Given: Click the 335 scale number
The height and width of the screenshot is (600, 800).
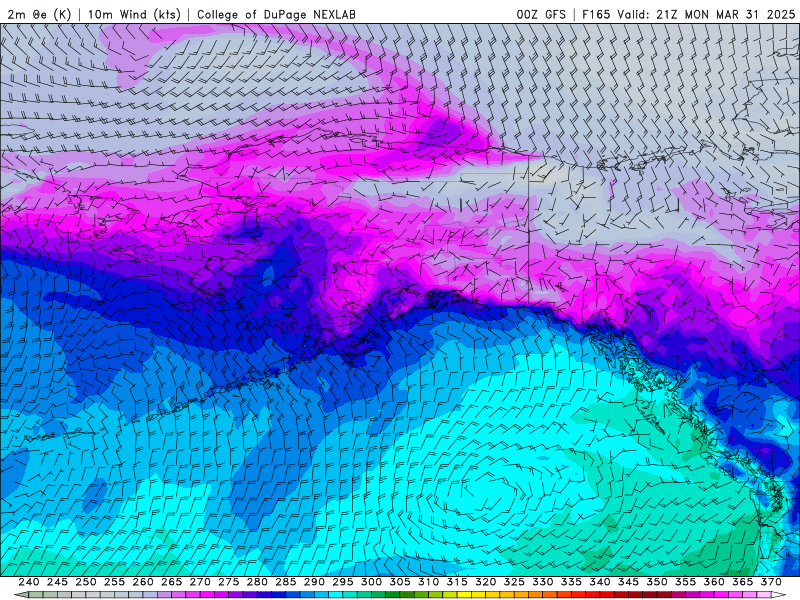Looking at the screenshot, I should click(571, 582).
